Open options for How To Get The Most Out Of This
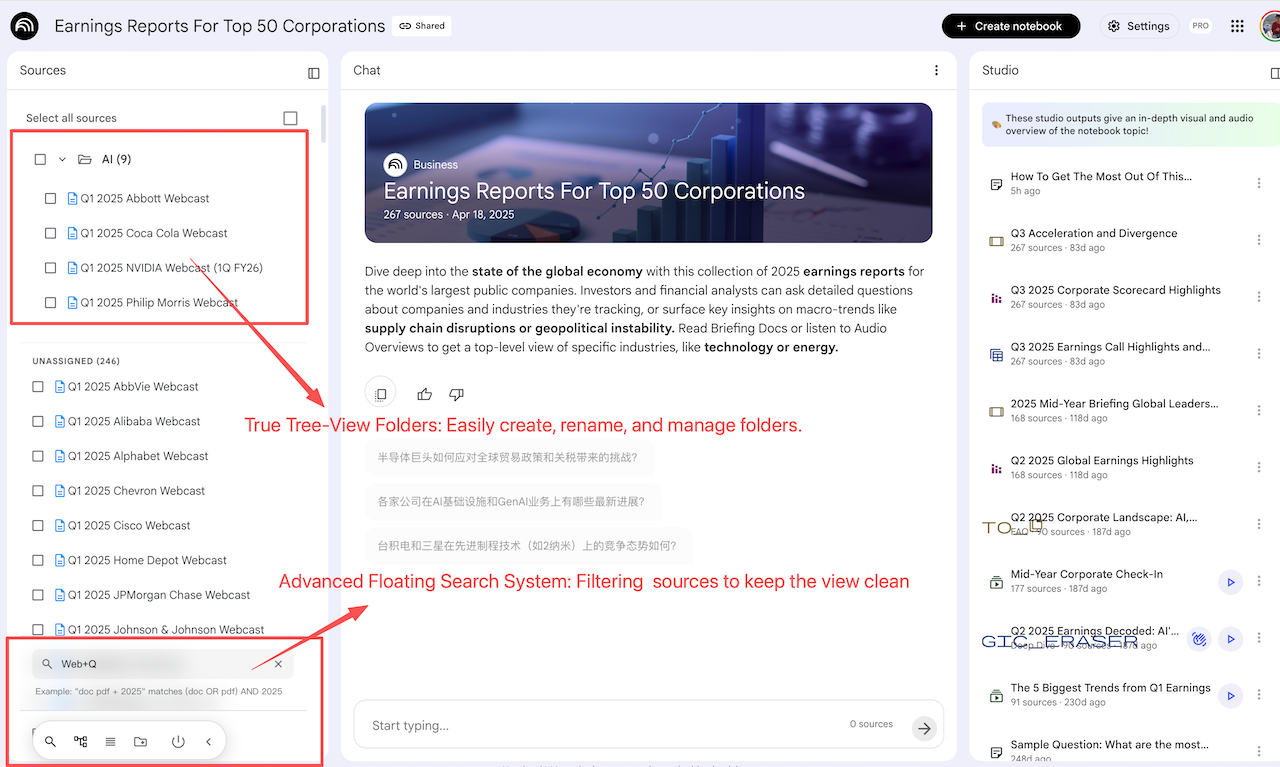 [1259, 184]
